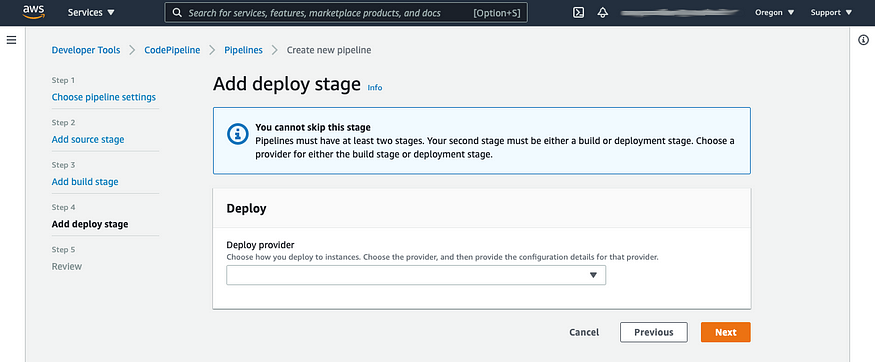Go back to Add build stage step

click(x=85, y=182)
